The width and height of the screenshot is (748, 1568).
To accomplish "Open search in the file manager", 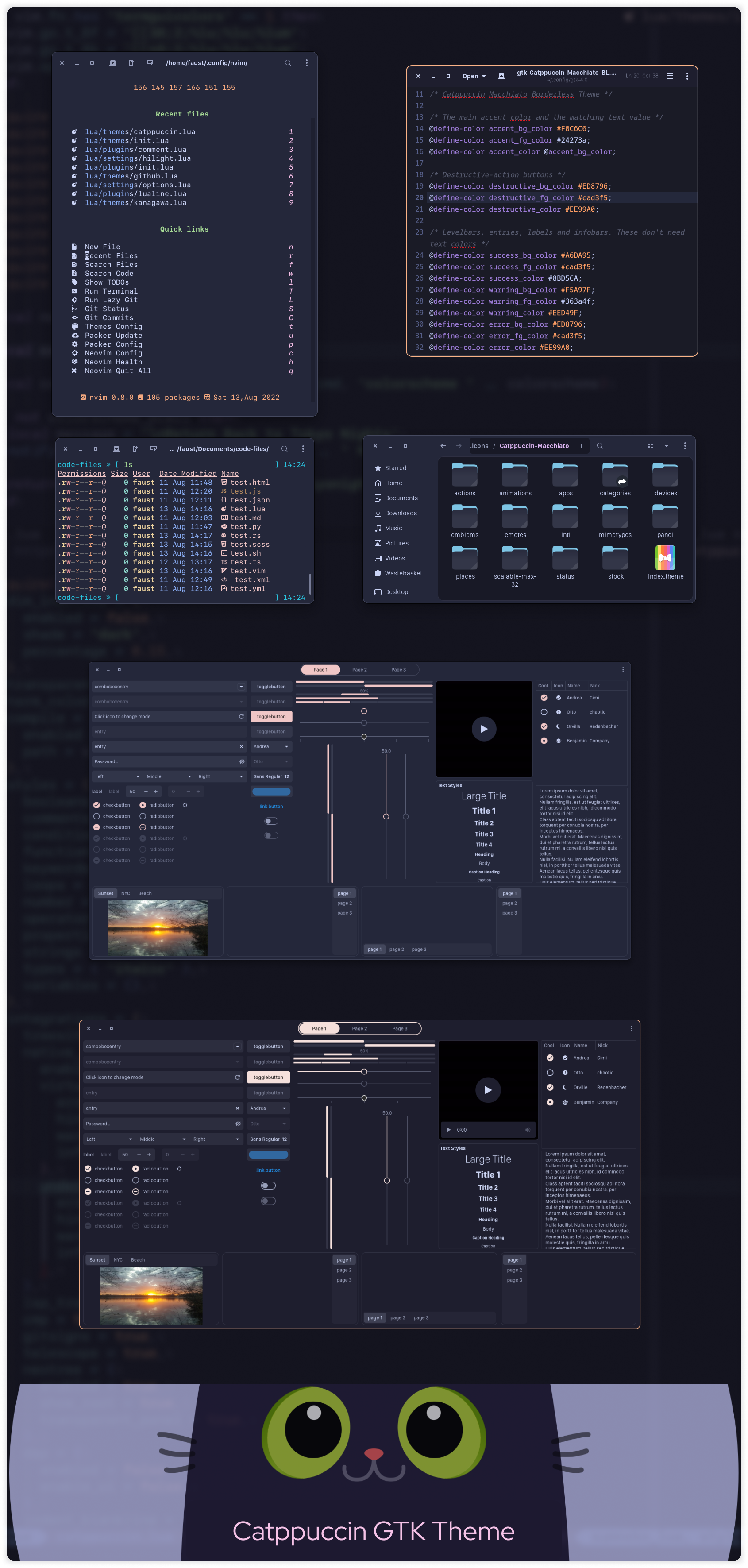I will (x=599, y=445).
